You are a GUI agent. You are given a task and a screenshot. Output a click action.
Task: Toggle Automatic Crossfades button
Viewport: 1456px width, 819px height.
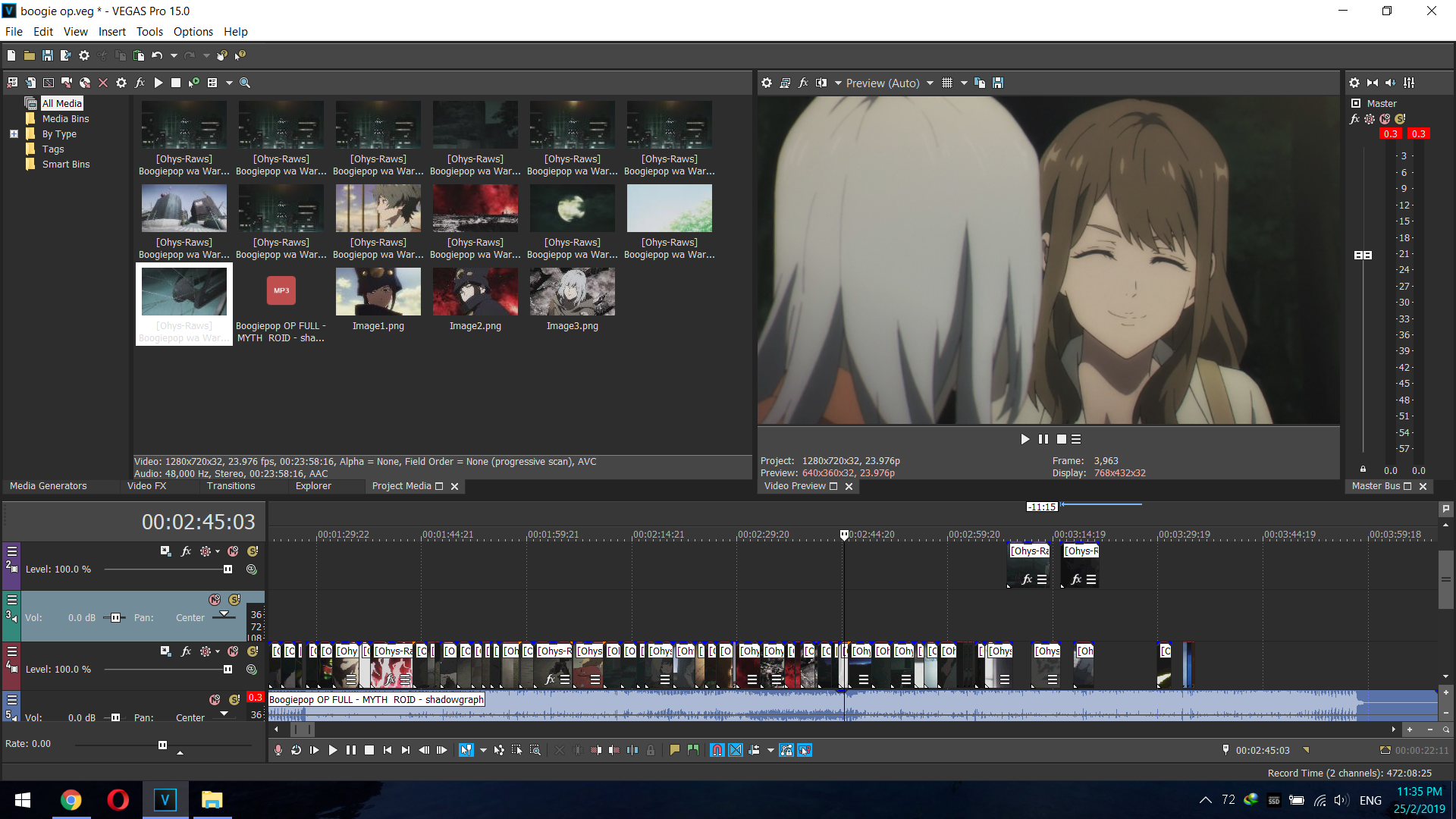click(x=736, y=750)
